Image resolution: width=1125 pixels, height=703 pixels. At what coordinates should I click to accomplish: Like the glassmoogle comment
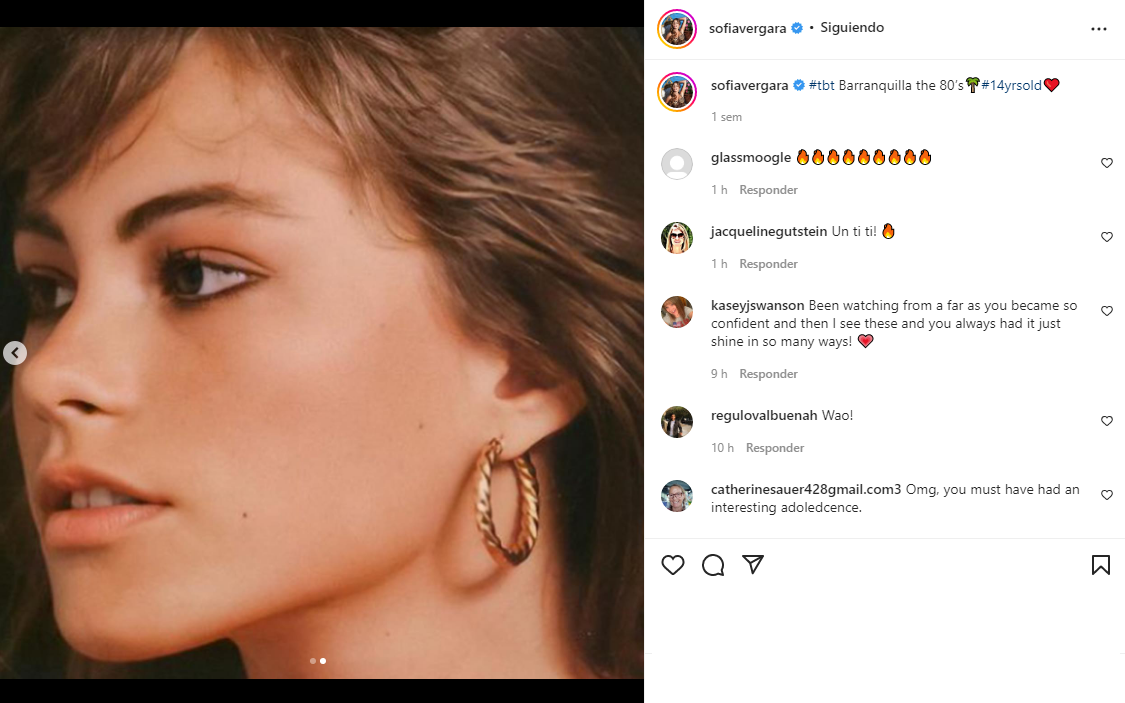pyautogui.click(x=1106, y=163)
